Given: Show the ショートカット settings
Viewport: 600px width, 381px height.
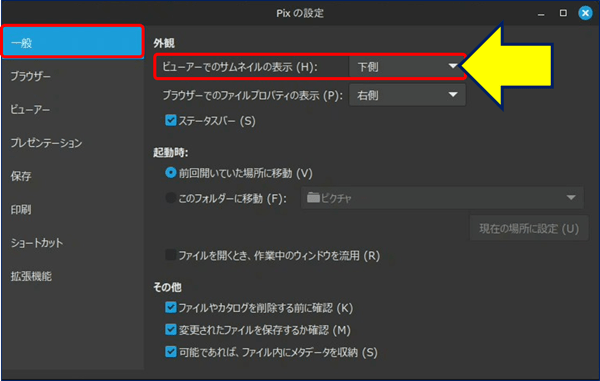Looking at the screenshot, I should 73,243.
